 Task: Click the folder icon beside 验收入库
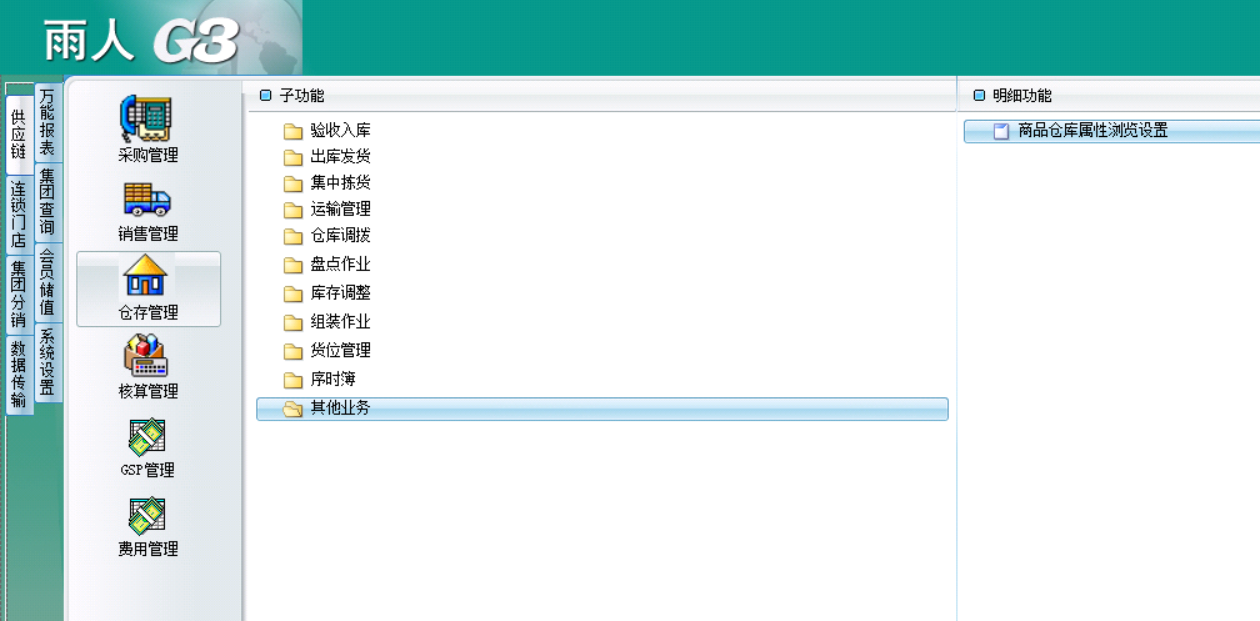coord(293,131)
